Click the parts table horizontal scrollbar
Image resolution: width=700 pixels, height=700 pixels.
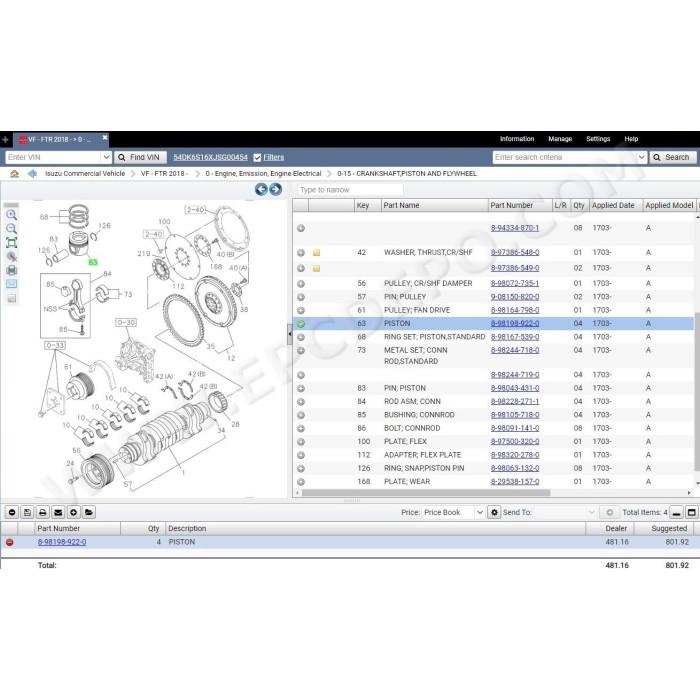coord(426,493)
